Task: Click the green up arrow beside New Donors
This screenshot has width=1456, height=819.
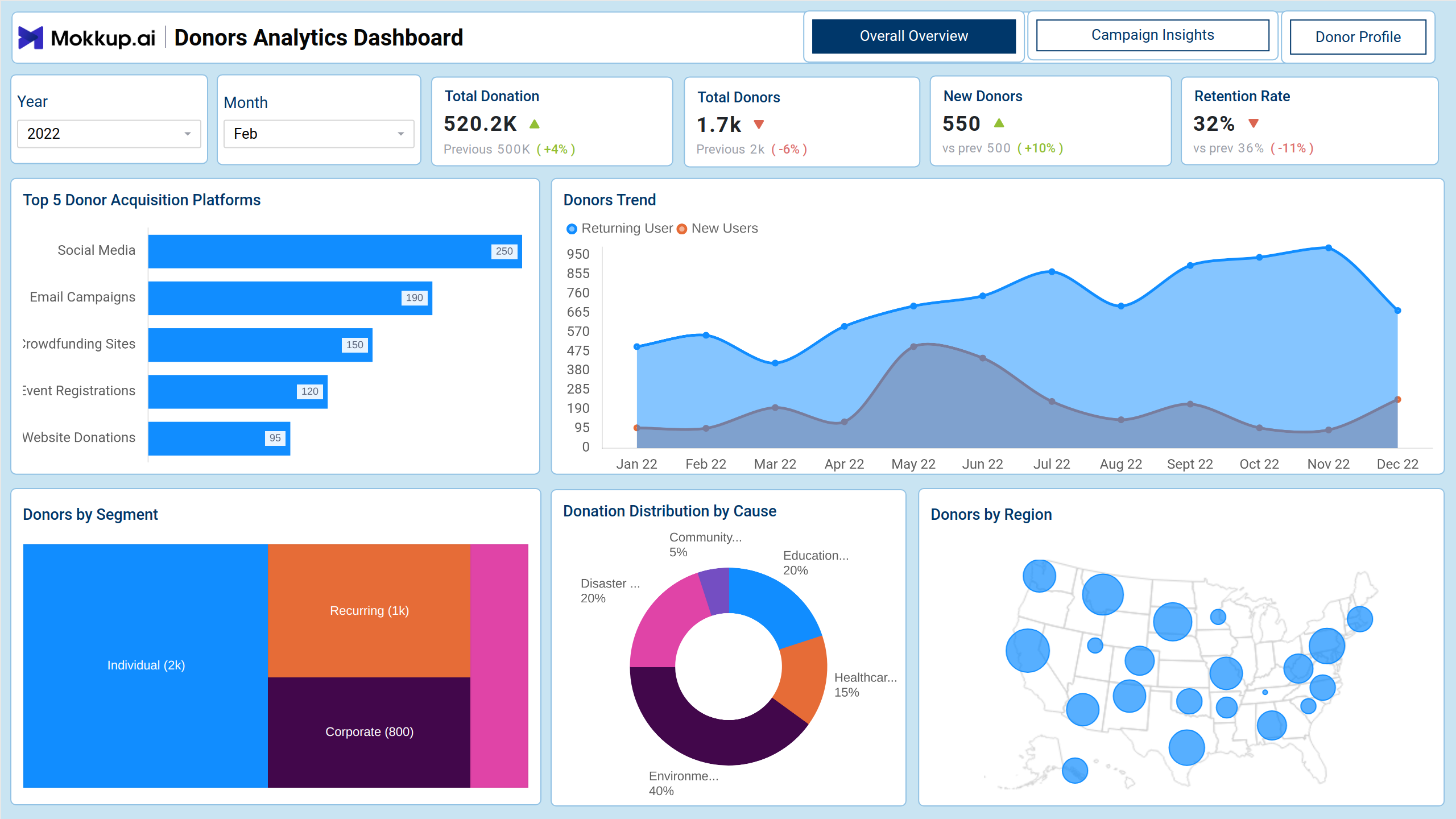Action: tap(999, 122)
